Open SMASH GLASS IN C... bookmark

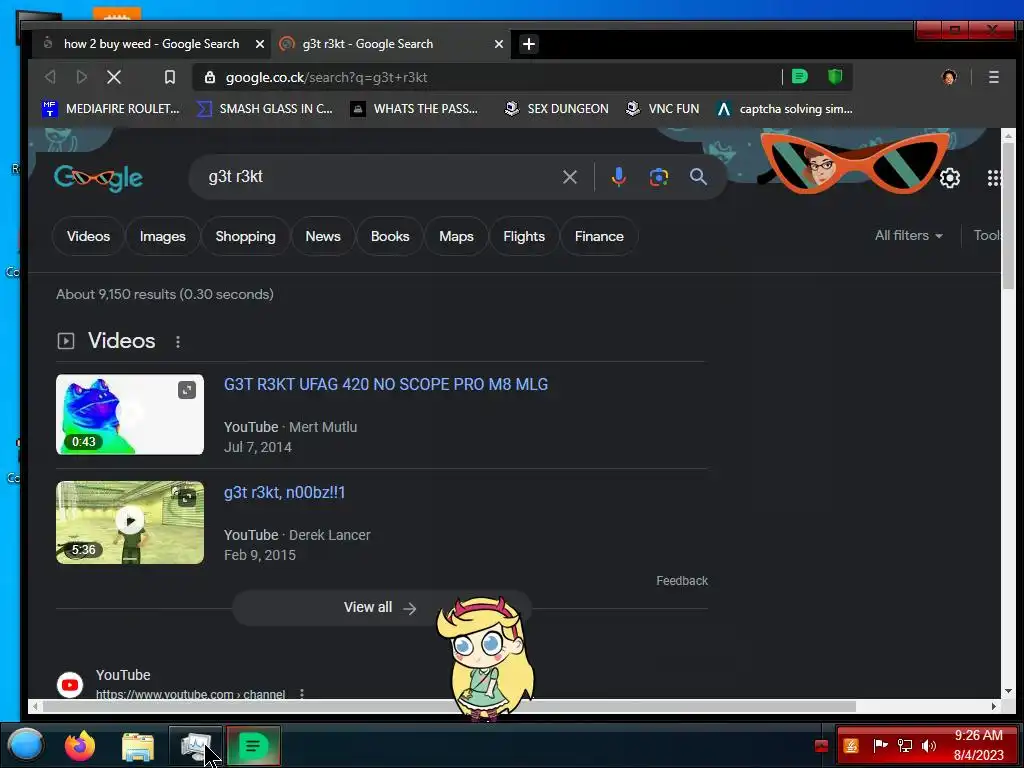[x=265, y=109]
